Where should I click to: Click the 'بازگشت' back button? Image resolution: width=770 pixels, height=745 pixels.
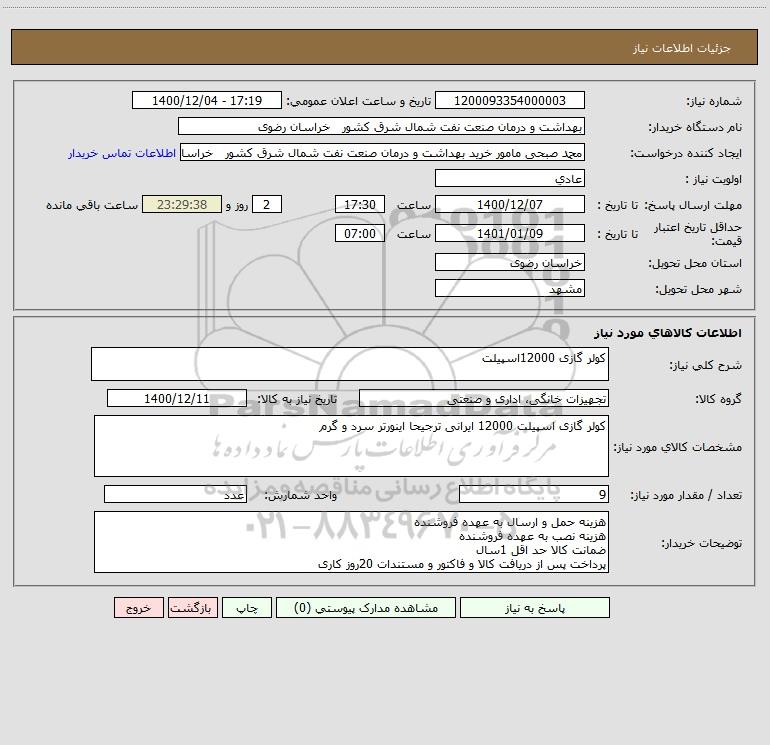(x=192, y=608)
